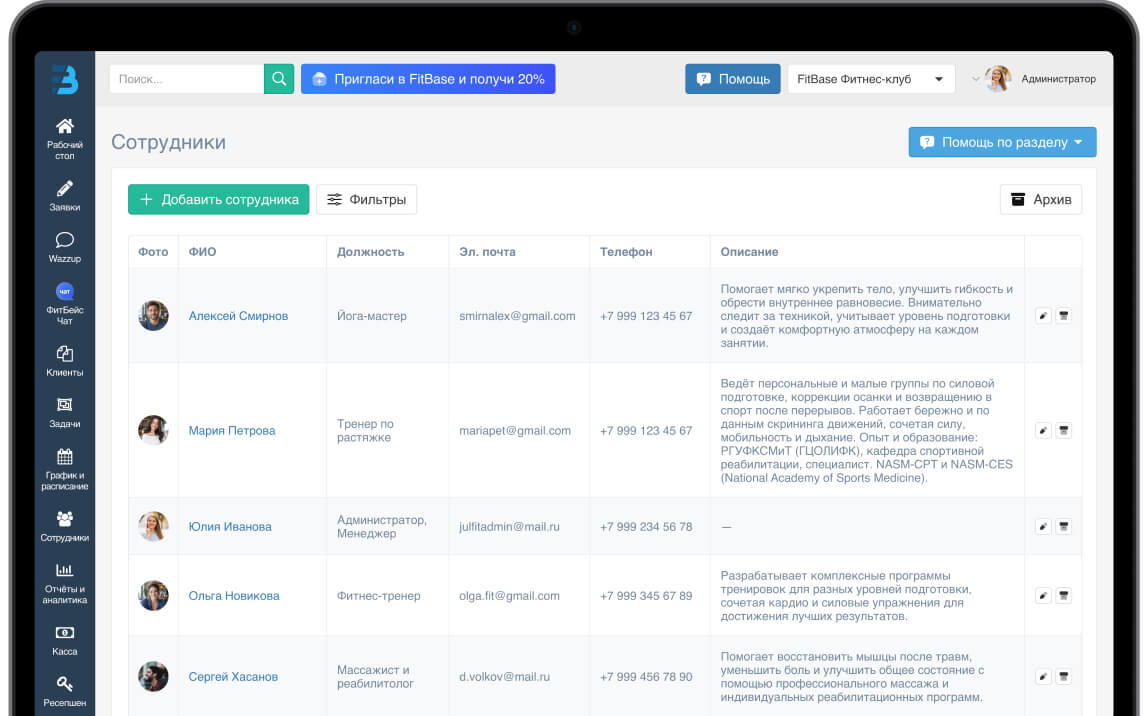Open Касса section in the sidebar

64,640
